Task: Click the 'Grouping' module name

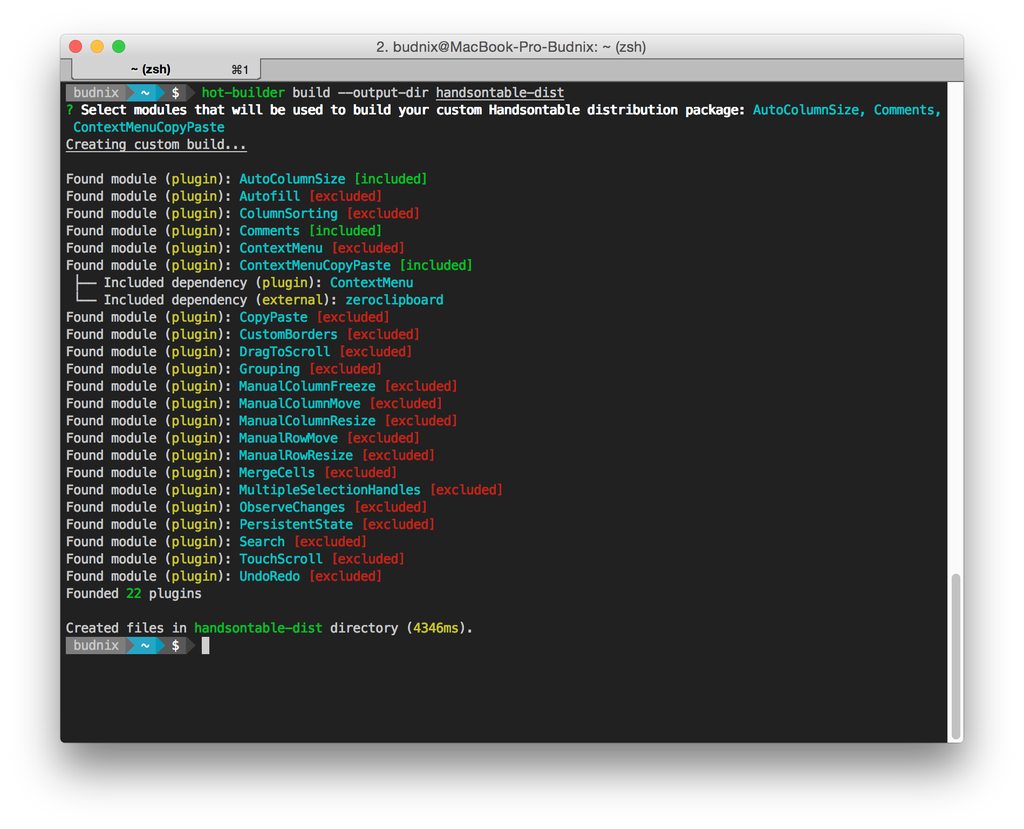Action: [x=269, y=369]
